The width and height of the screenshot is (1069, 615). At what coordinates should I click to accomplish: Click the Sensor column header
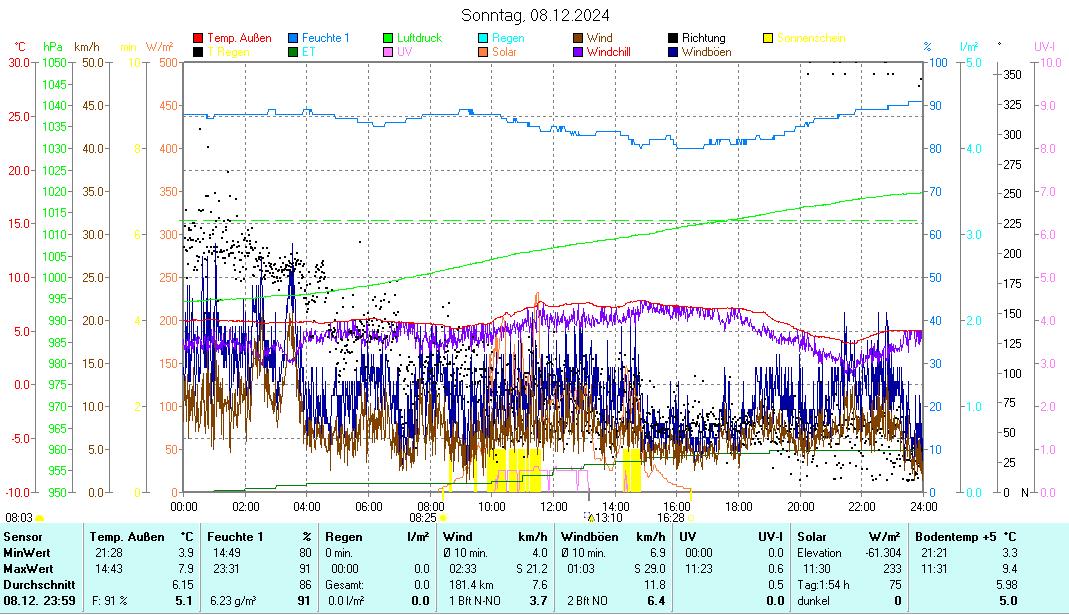coord(23,537)
